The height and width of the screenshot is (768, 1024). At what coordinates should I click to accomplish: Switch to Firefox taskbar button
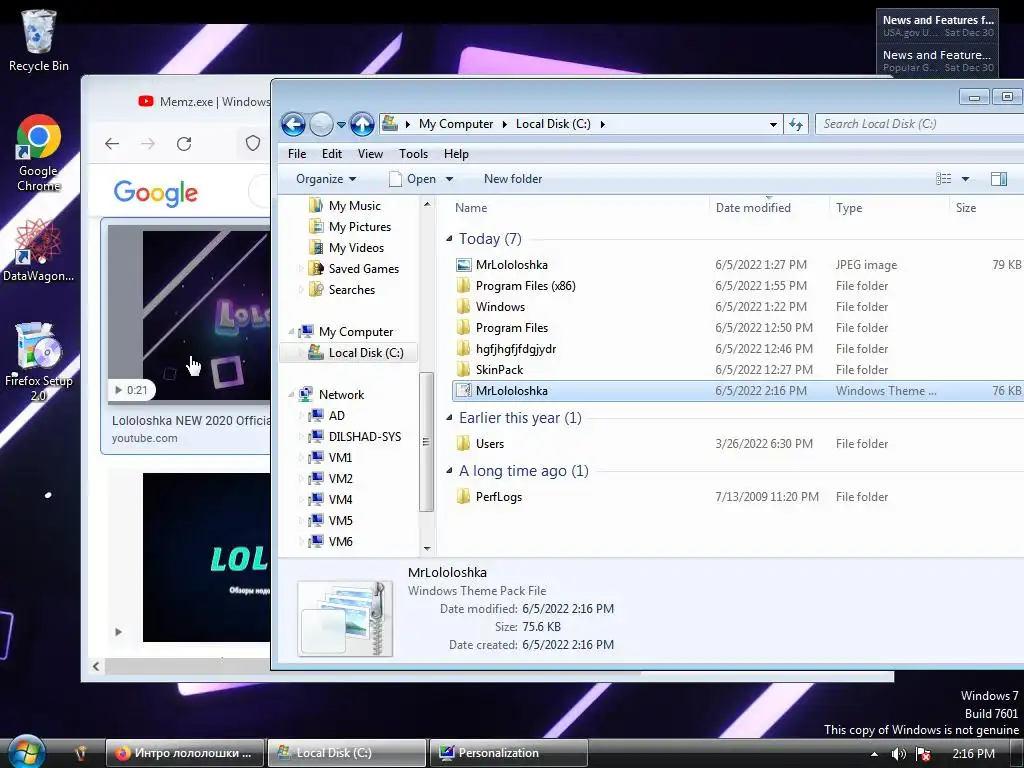pos(185,753)
